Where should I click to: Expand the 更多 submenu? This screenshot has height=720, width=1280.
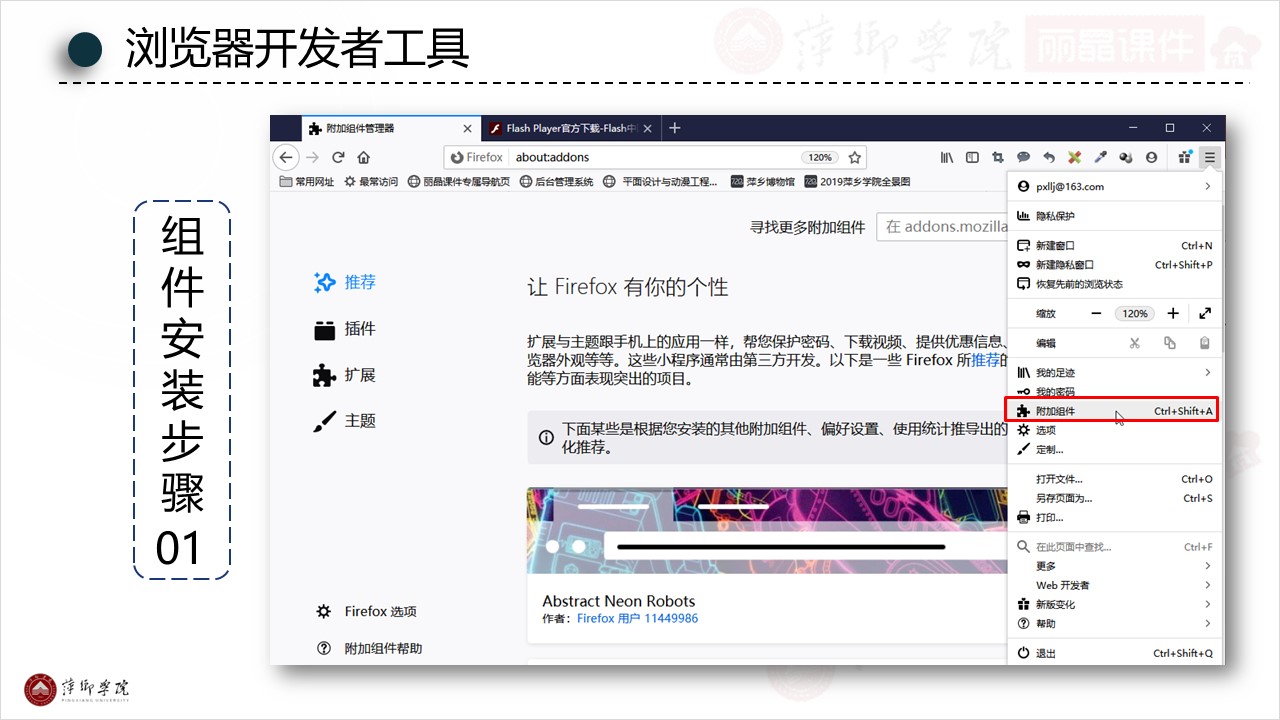1114,566
